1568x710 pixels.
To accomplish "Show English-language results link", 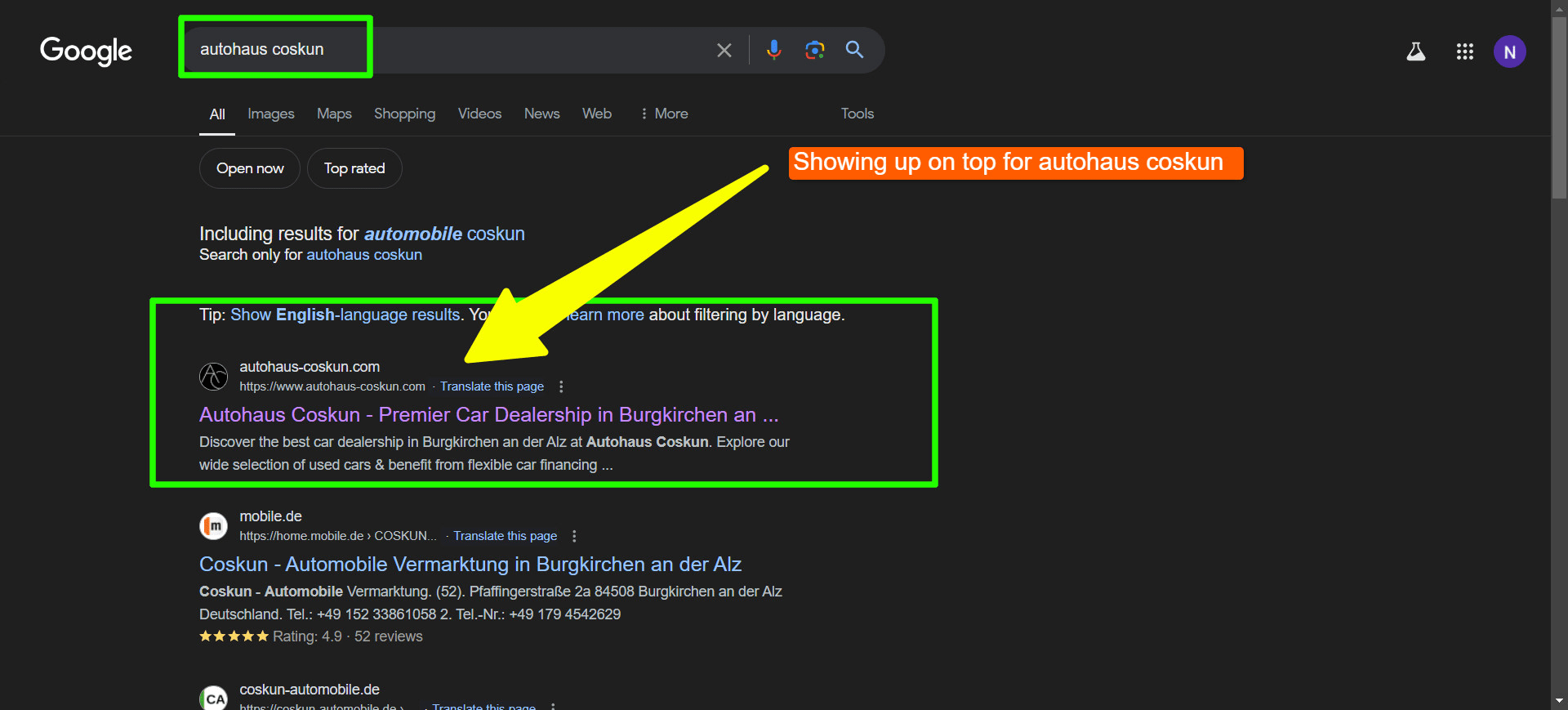I will pos(345,315).
